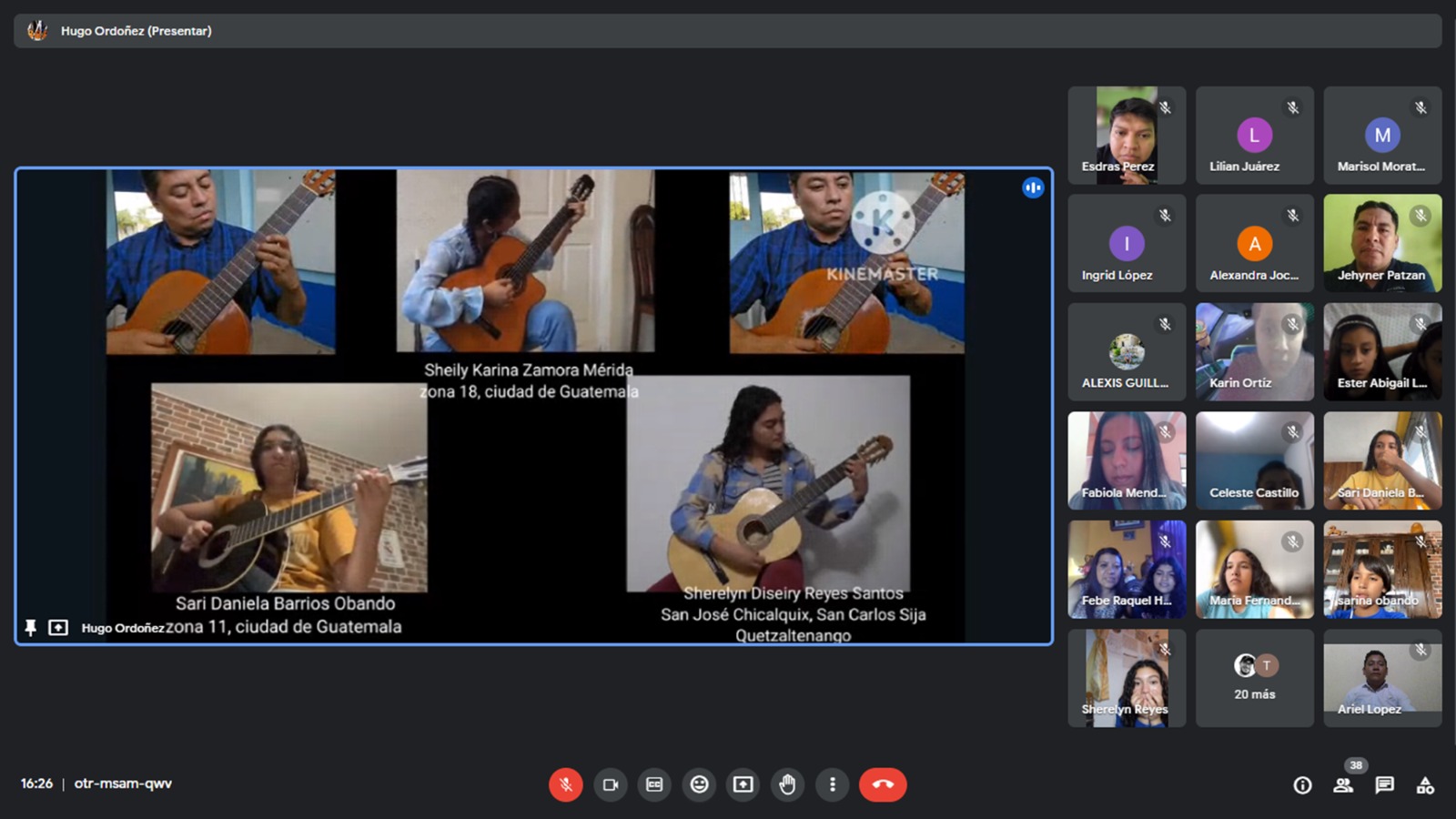Select Esdras Perez's video tile

(1127, 135)
